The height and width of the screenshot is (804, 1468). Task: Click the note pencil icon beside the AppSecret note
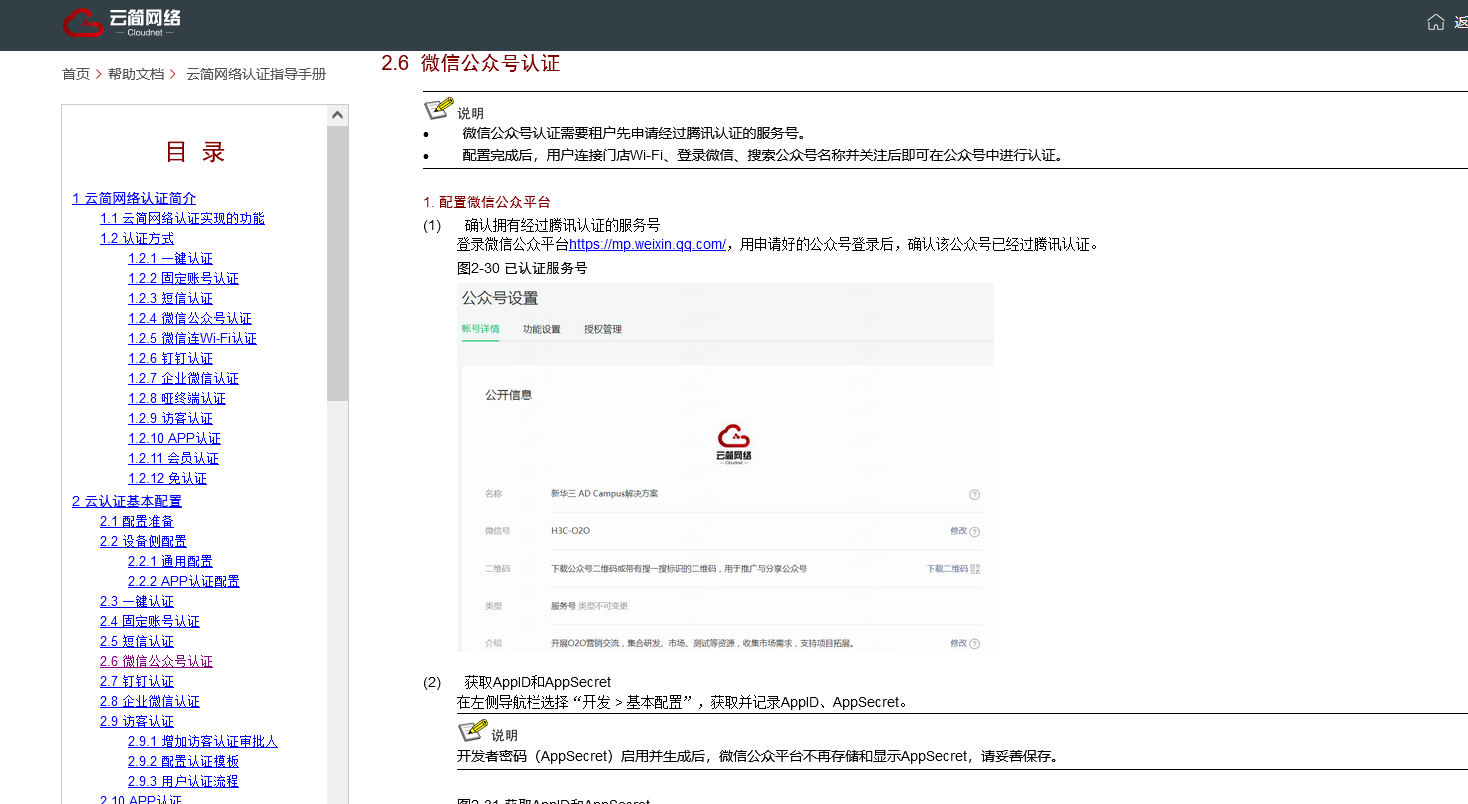pos(472,730)
